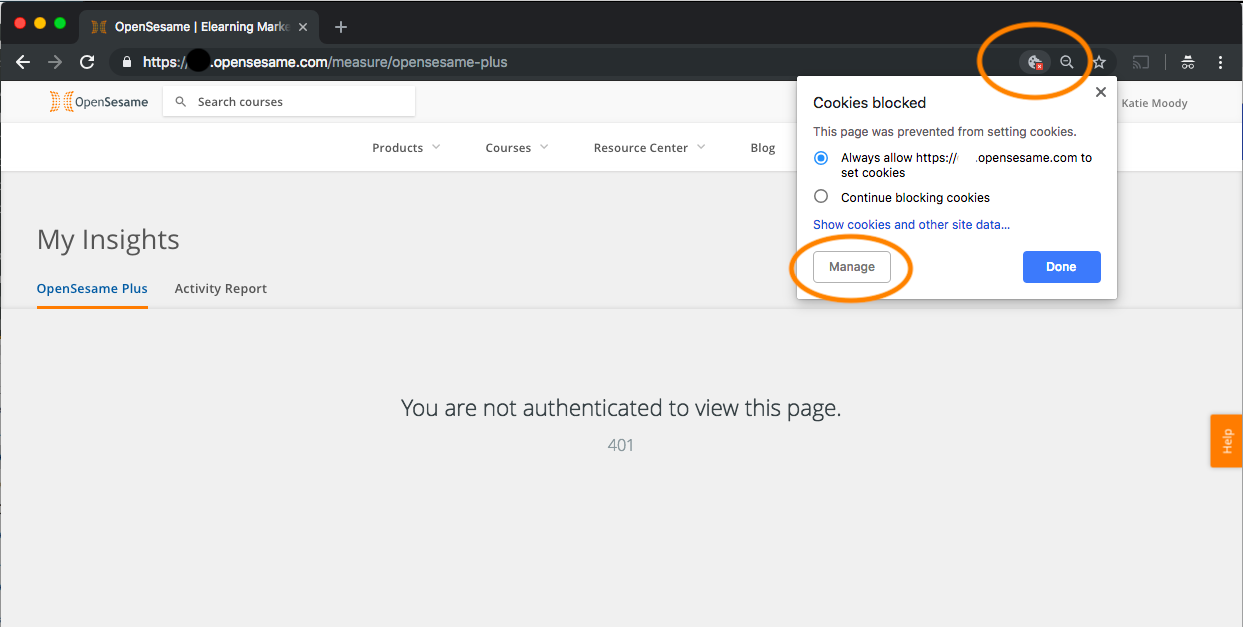Screen dimensions: 1243x627
Task: Open the Blog menu item
Action: [x=763, y=148]
